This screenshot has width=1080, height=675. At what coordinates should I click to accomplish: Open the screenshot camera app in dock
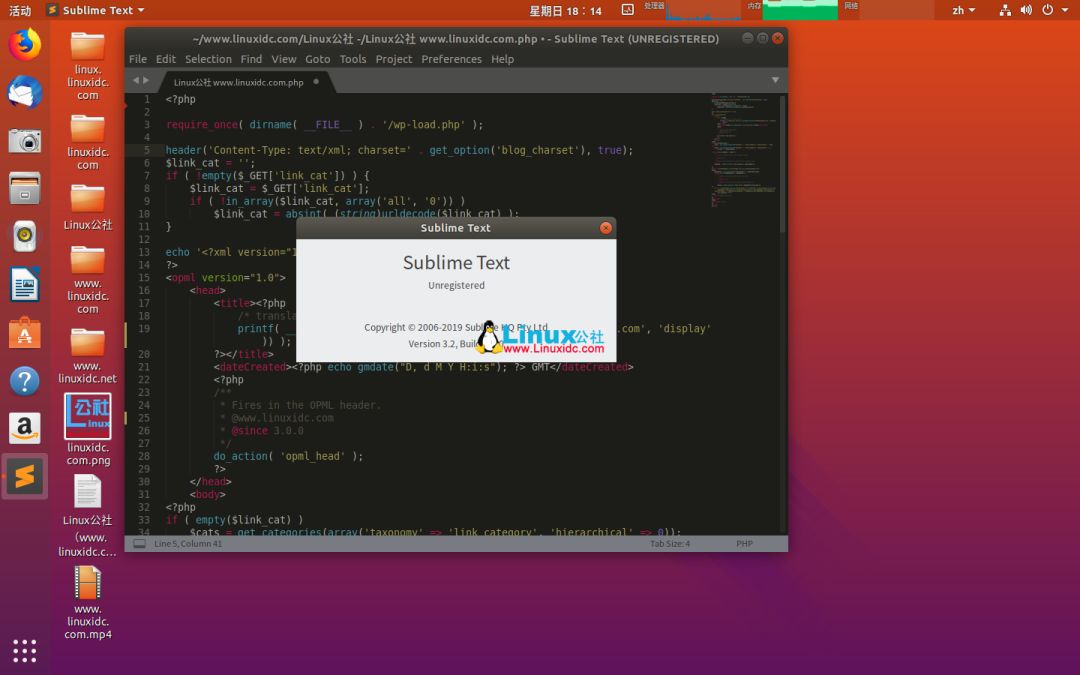(25, 141)
